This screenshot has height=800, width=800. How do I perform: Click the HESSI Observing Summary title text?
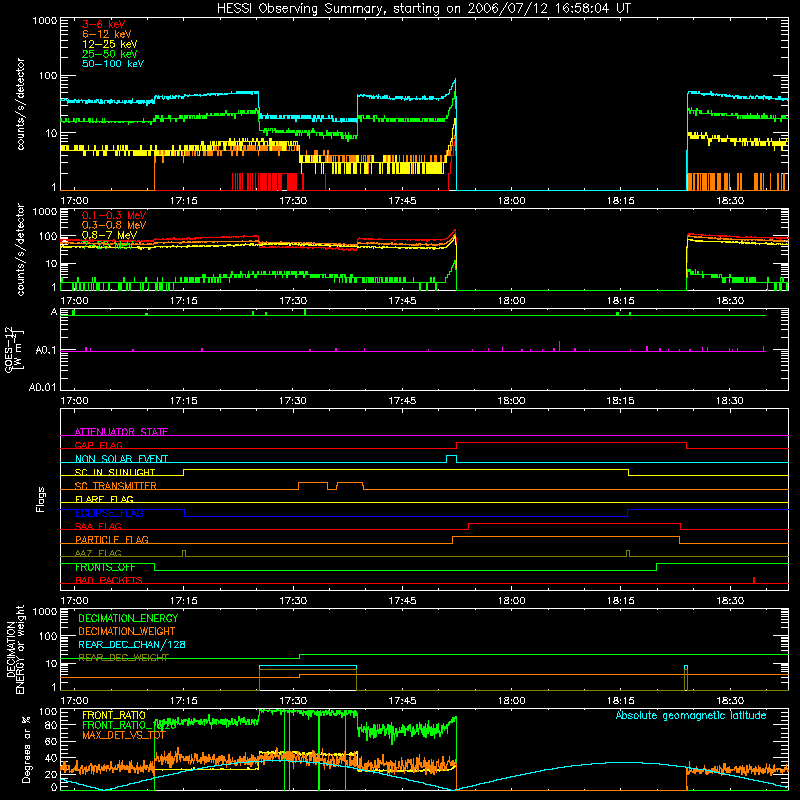click(x=423, y=8)
